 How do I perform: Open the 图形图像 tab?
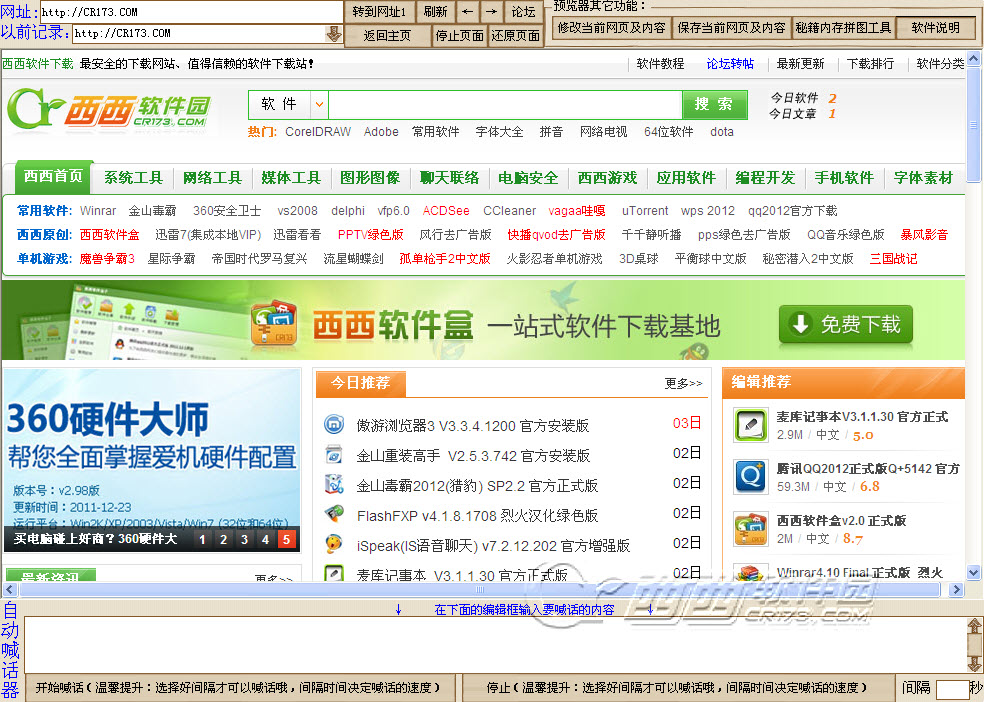(370, 178)
